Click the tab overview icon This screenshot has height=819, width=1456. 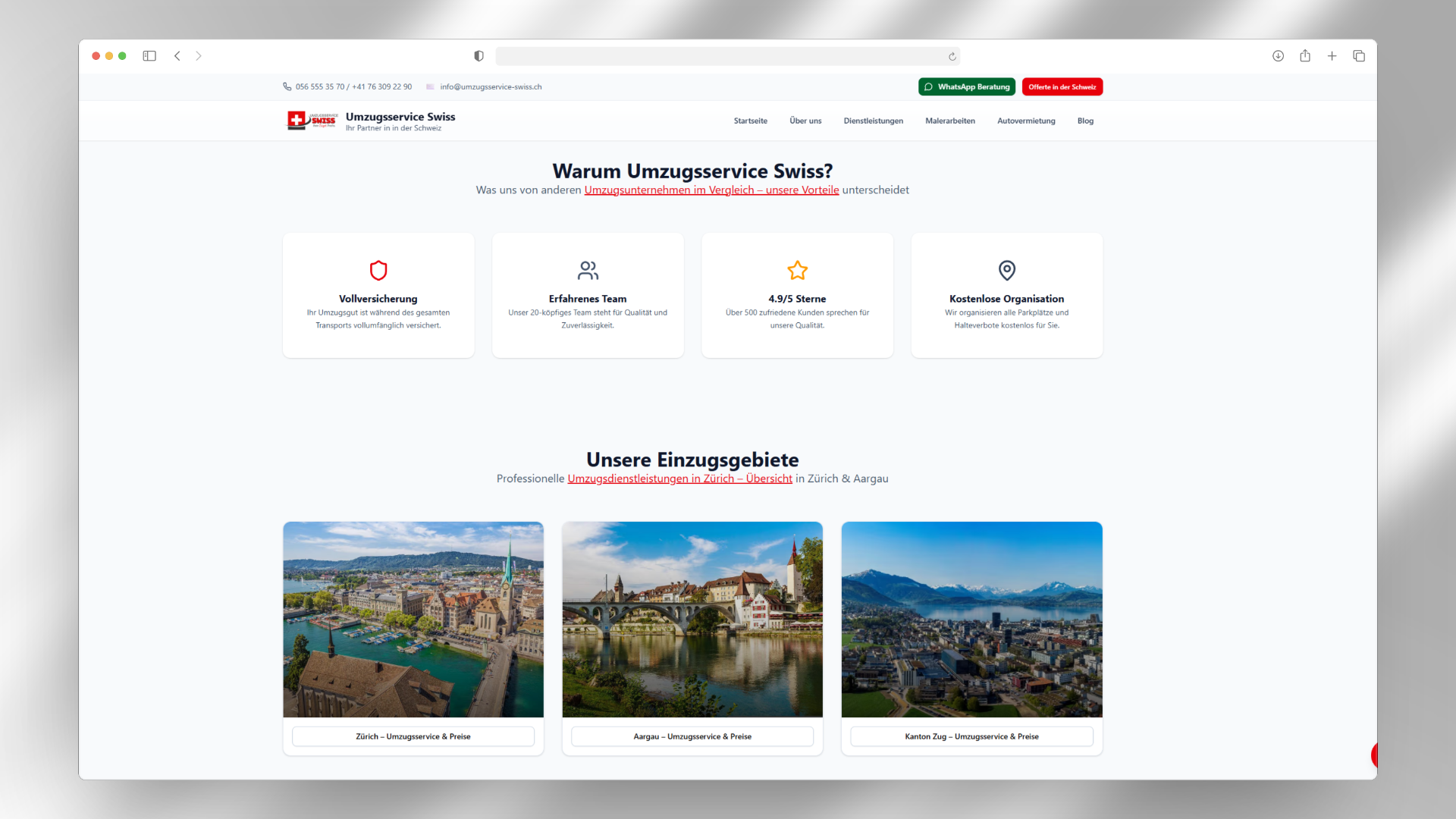1359,55
